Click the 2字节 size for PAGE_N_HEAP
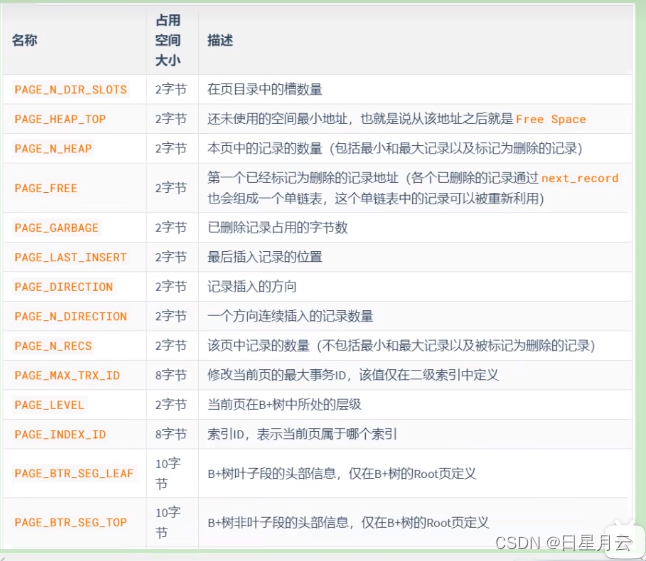The height and width of the screenshot is (561, 646). coord(171,148)
